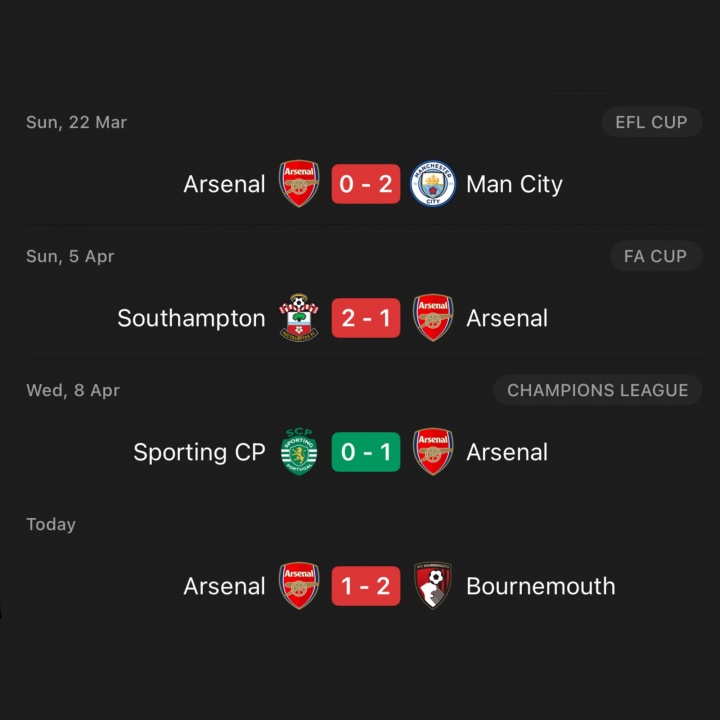Image resolution: width=720 pixels, height=720 pixels.
Task: Open the green 0 - 1 score badge
Action: 366,452
